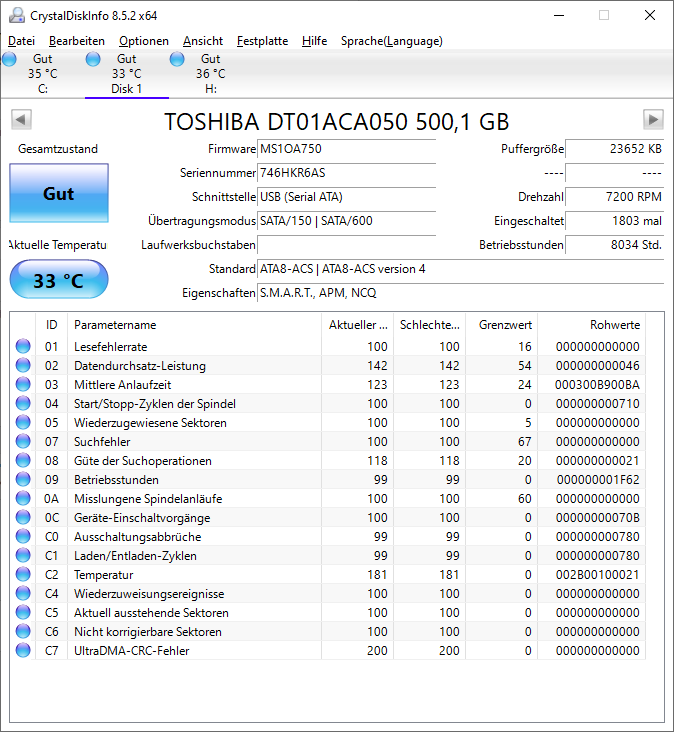Click raw value 002B00100021 in Temperatur row

(x=597, y=575)
